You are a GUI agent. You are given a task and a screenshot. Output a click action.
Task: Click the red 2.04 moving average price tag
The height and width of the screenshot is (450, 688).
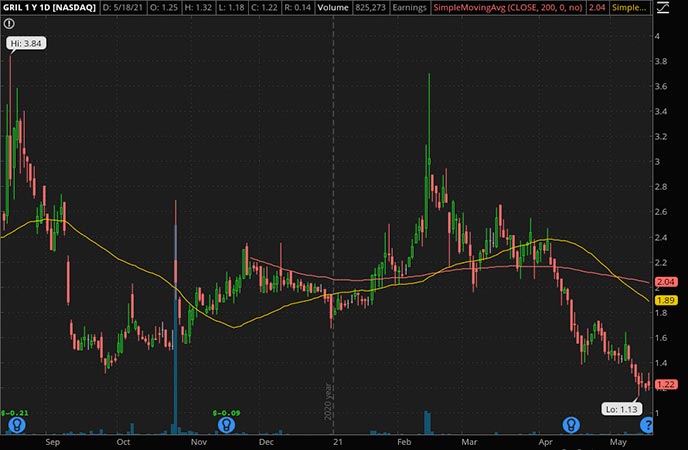coord(666,282)
